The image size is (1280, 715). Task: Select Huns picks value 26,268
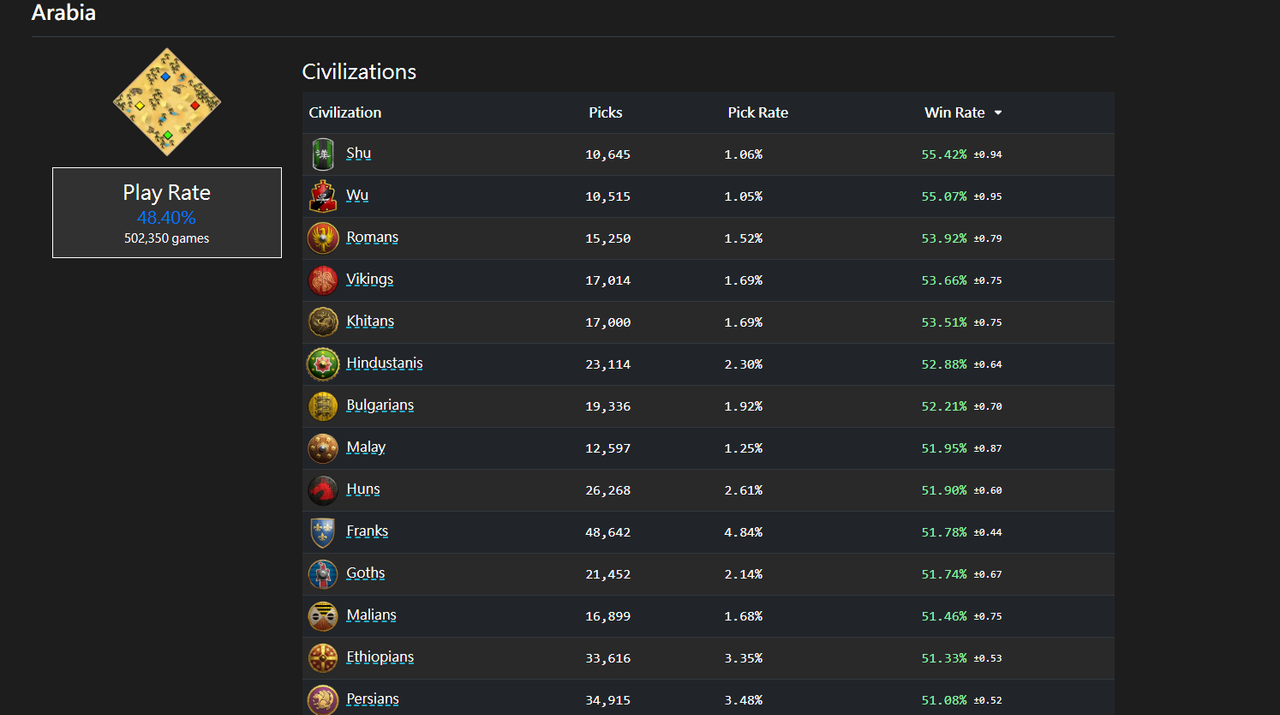pyautogui.click(x=608, y=491)
